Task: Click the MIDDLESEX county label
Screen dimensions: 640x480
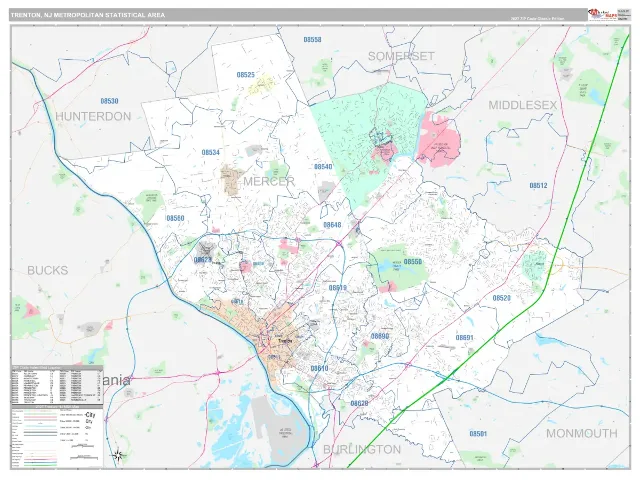Action: tap(523, 105)
